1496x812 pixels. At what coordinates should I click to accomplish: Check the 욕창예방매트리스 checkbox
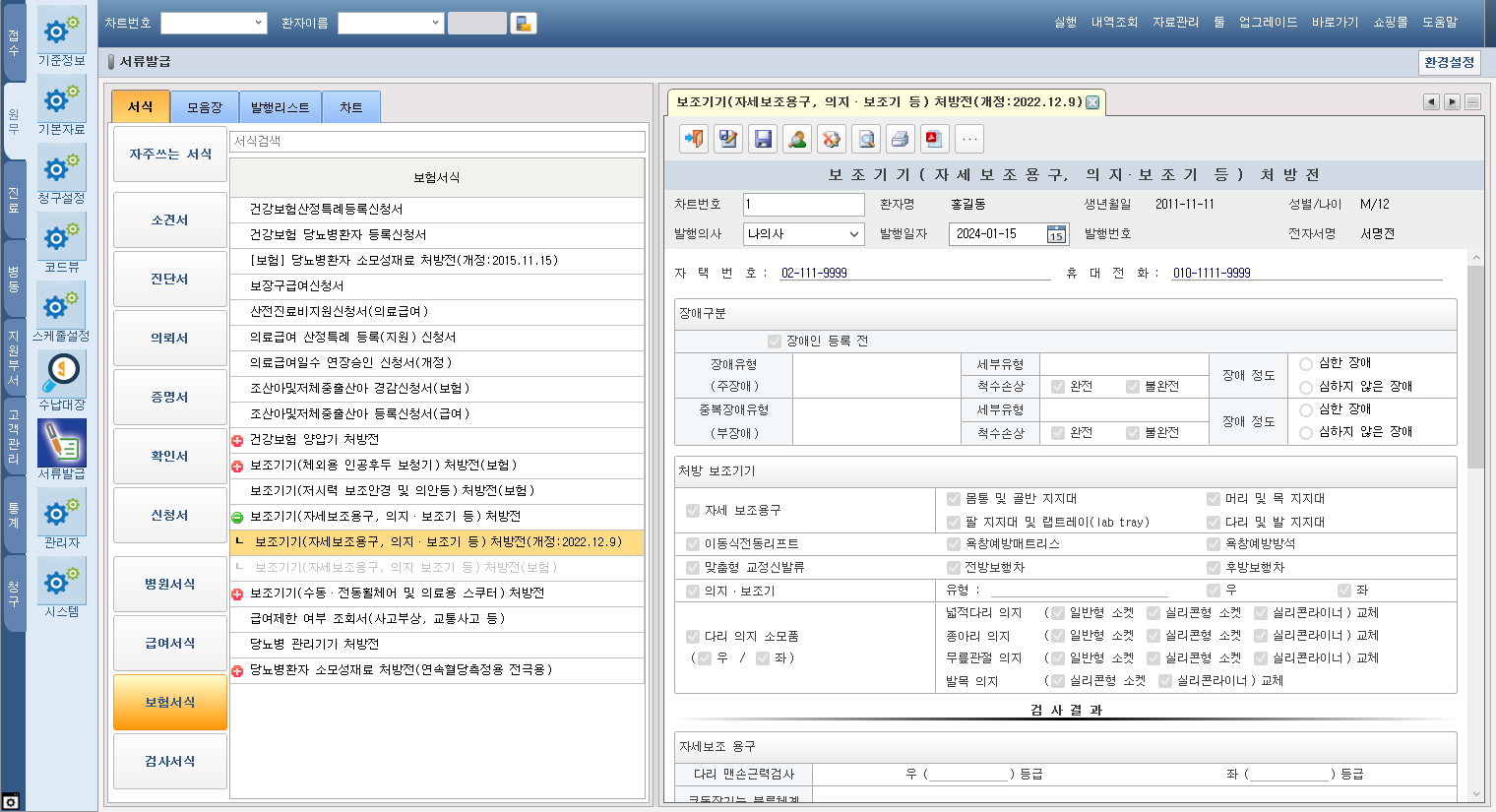(x=953, y=544)
